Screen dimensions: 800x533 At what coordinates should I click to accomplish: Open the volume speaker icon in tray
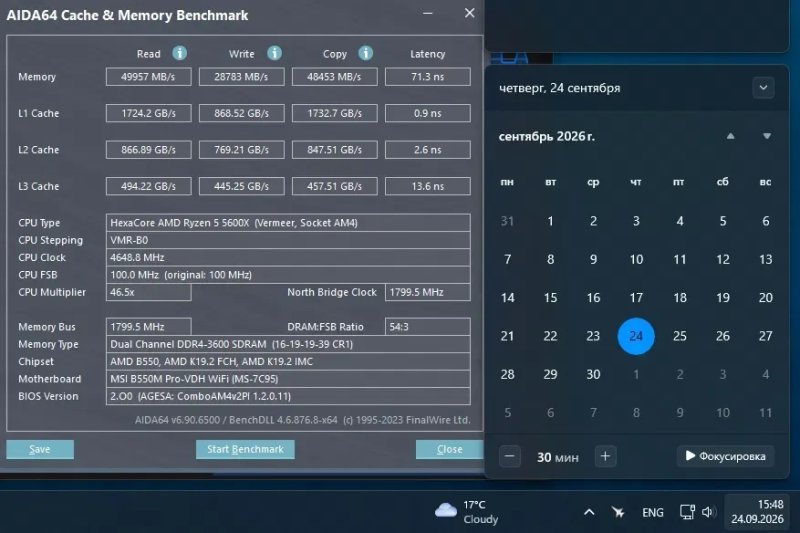[x=709, y=512]
